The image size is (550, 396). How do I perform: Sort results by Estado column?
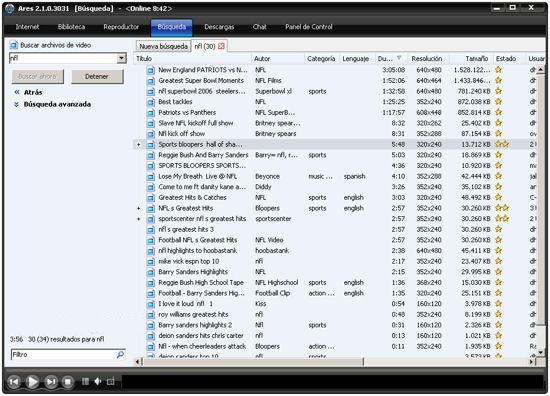coord(509,59)
